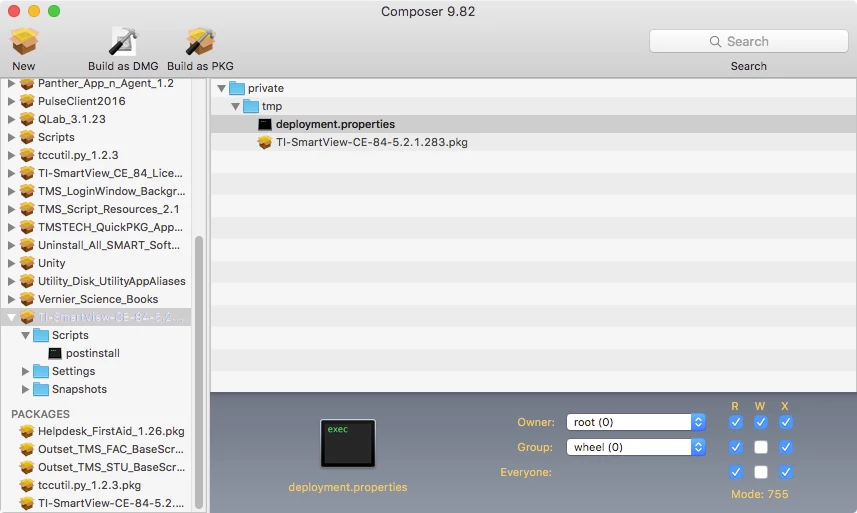Select the TMSTECH_QuickPKG_App... package icon
This screenshot has height=513, width=857.
[27, 227]
